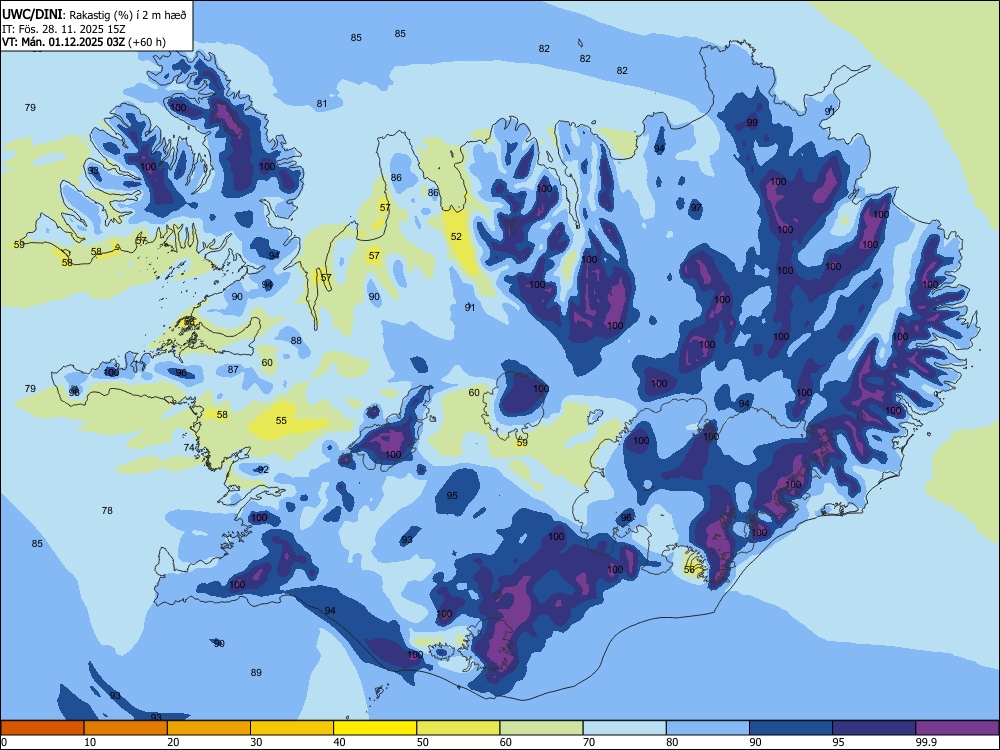Click the map value '92' on the map

(x=263, y=470)
